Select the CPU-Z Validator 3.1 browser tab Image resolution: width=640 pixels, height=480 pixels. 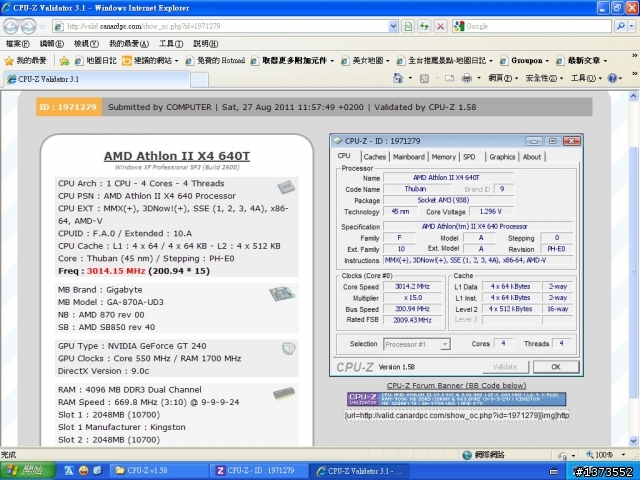[97, 79]
